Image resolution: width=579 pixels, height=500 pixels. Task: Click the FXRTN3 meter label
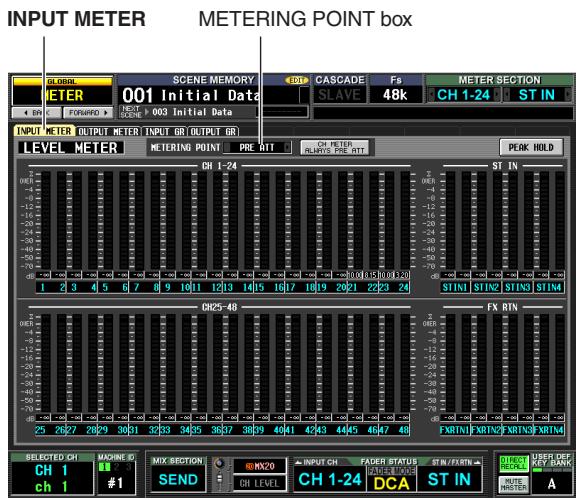[517, 430]
